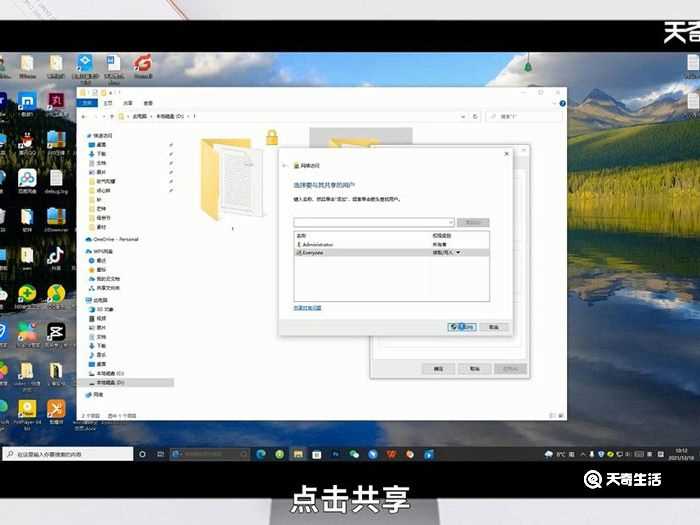The width and height of the screenshot is (700, 525).
Task: Click the TikTok desktop shortcut icon
Action: tap(56, 257)
